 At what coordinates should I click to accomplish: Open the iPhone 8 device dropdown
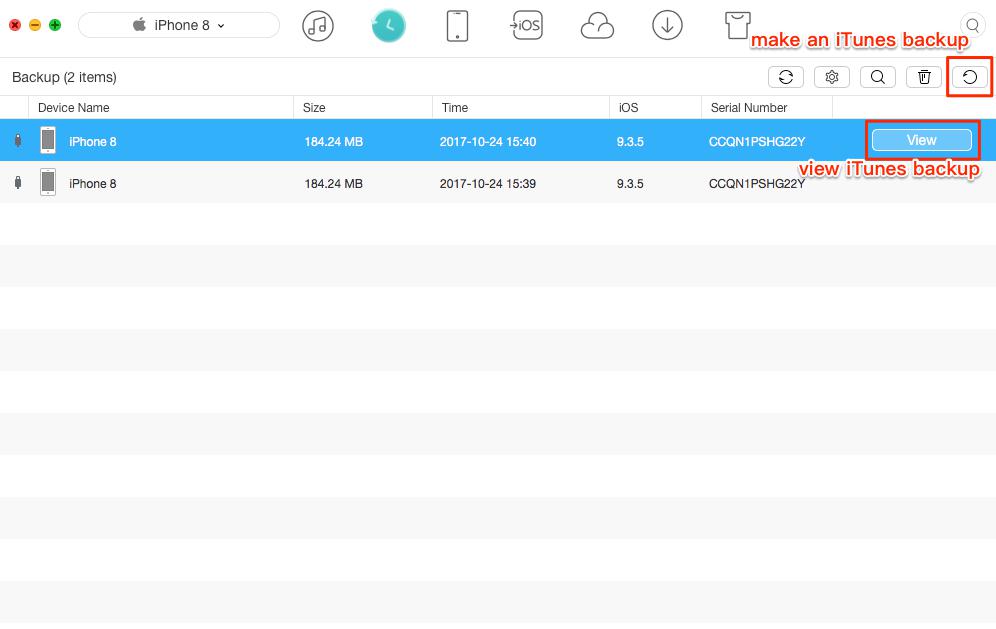[x=178, y=25]
